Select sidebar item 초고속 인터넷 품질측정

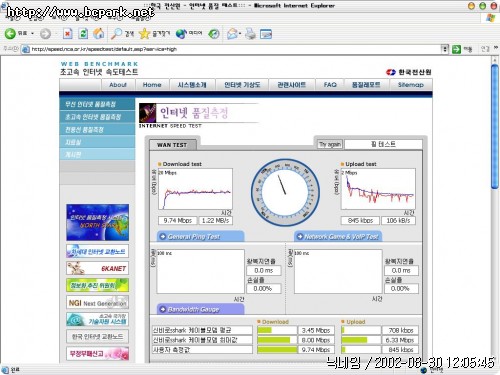click(97, 117)
